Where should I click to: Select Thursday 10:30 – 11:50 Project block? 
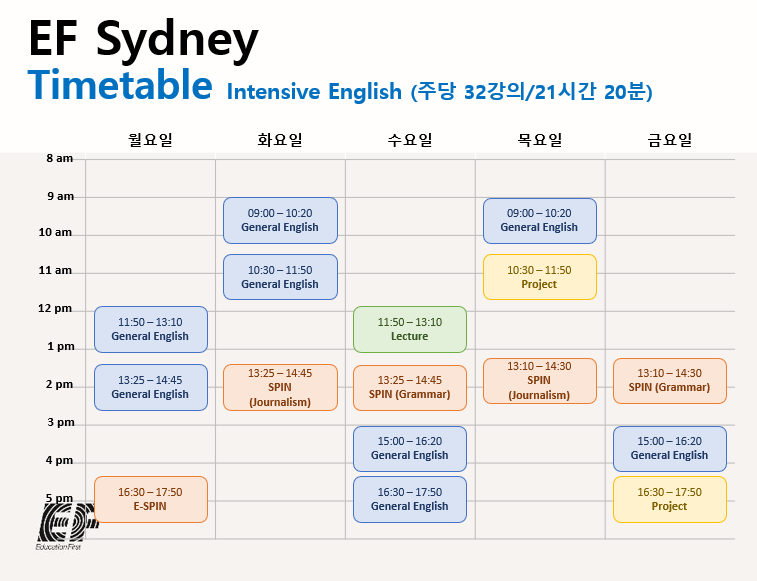click(540, 277)
